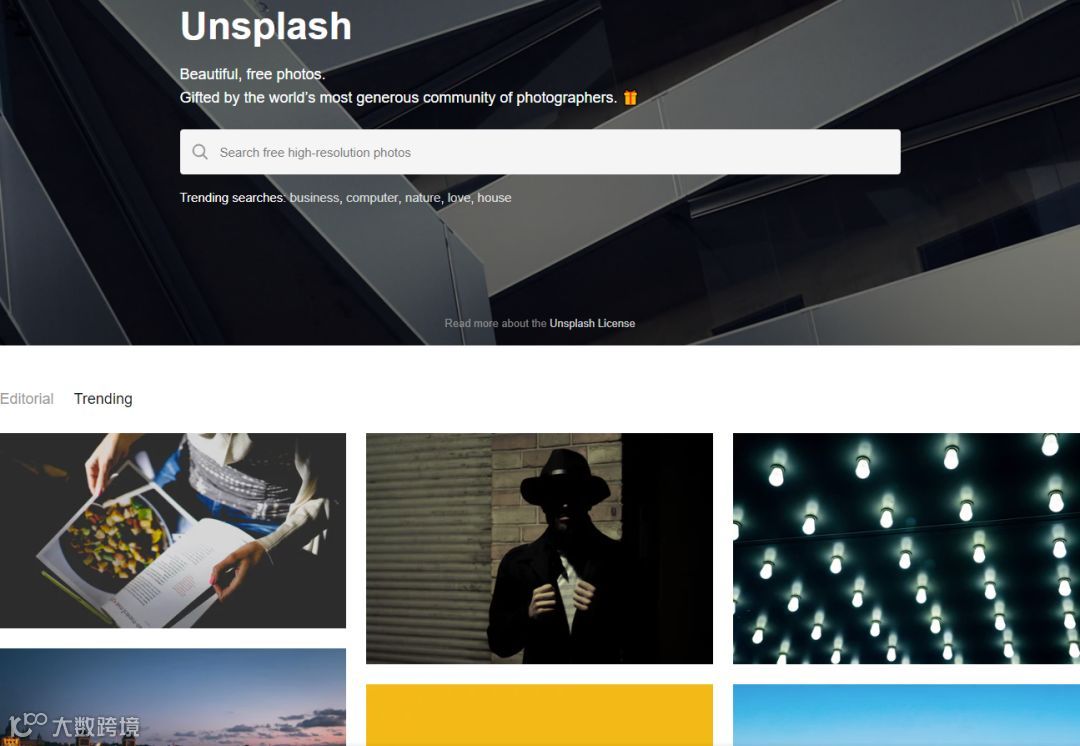Open the dusk skyline photo
The height and width of the screenshot is (746, 1080).
[x=173, y=697]
